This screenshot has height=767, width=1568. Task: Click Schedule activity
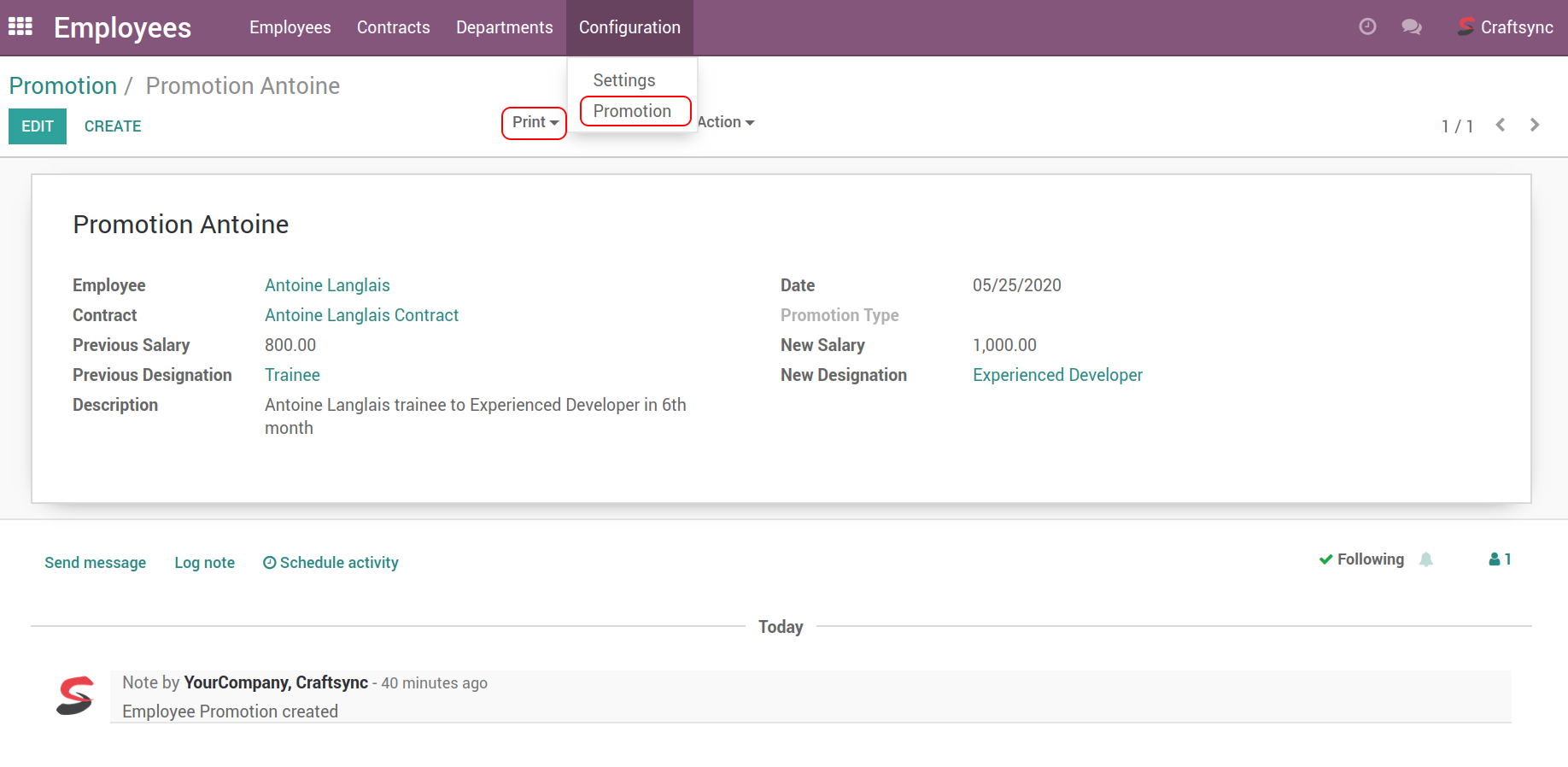click(x=331, y=563)
